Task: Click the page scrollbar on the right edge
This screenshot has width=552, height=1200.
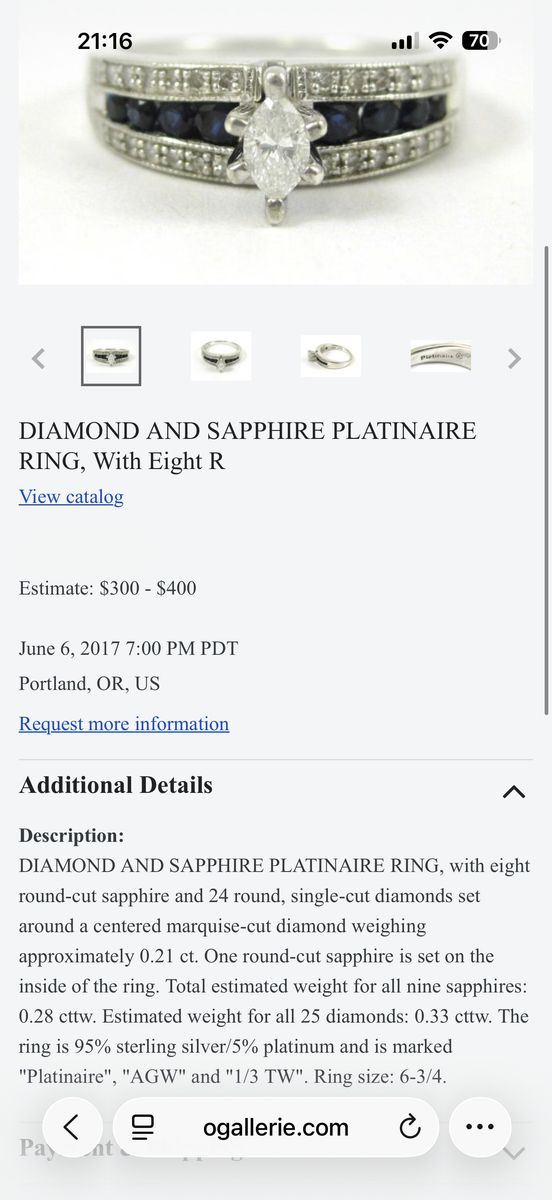Action: (x=546, y=480)
